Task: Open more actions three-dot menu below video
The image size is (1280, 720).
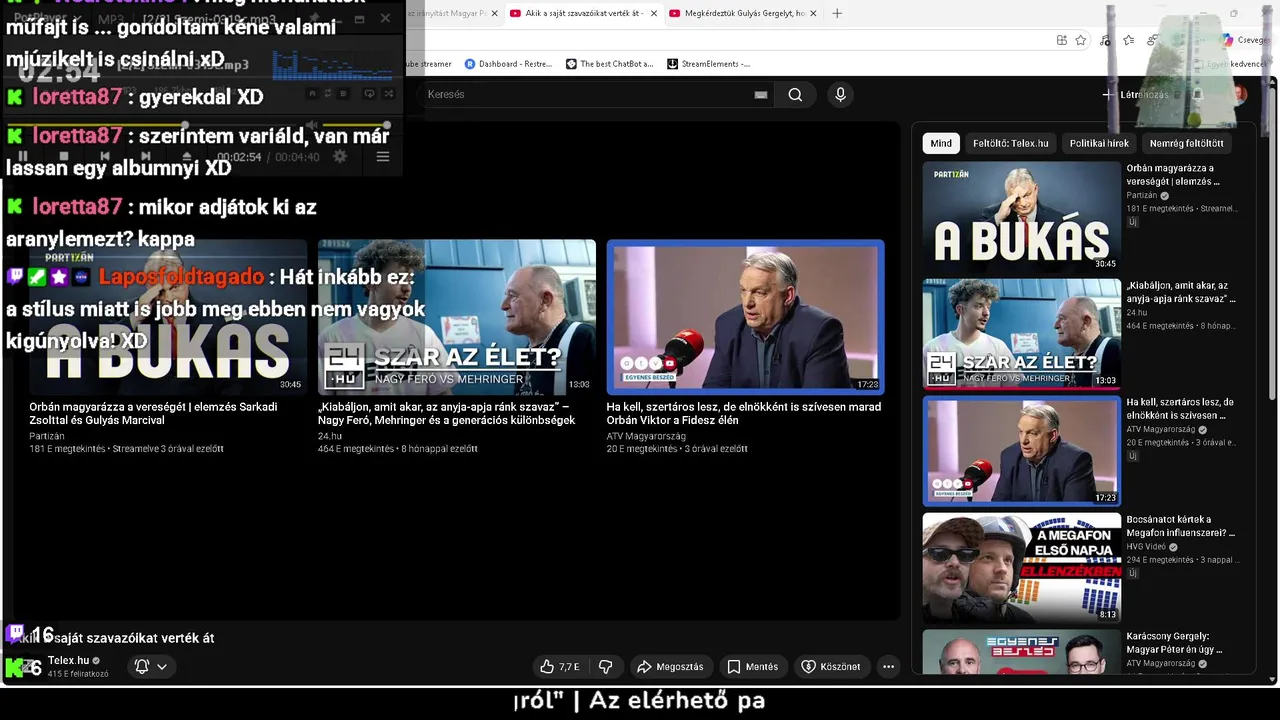Action: (888, 667)
